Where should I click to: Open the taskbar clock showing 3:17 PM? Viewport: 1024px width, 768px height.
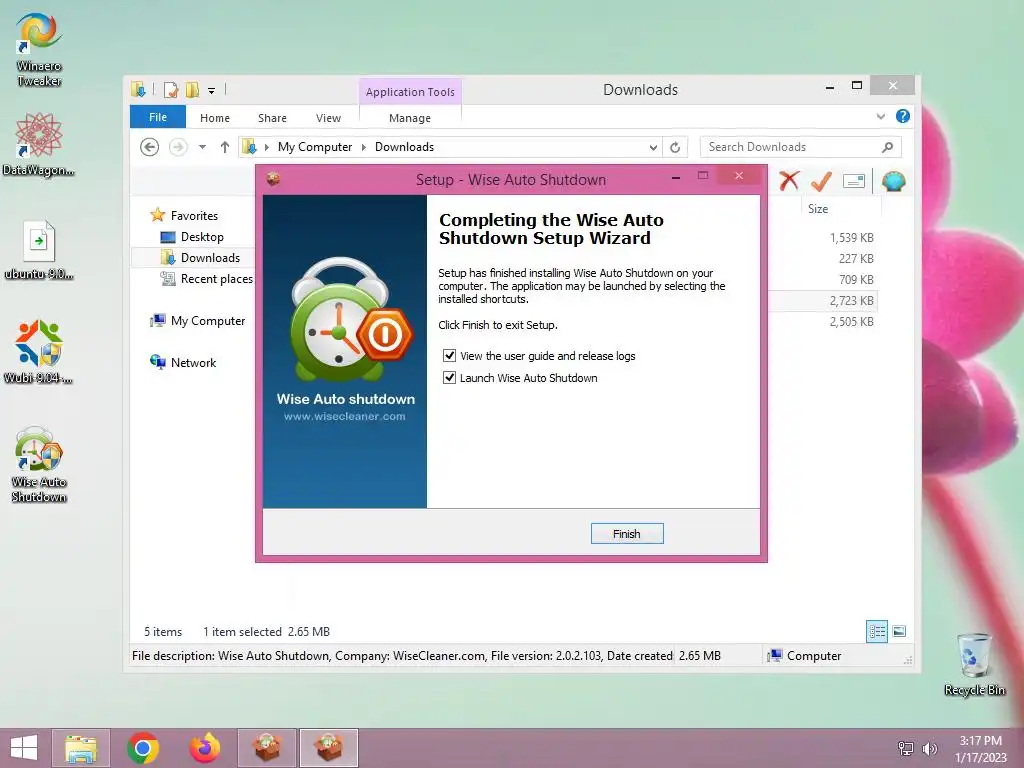point(980,748)
